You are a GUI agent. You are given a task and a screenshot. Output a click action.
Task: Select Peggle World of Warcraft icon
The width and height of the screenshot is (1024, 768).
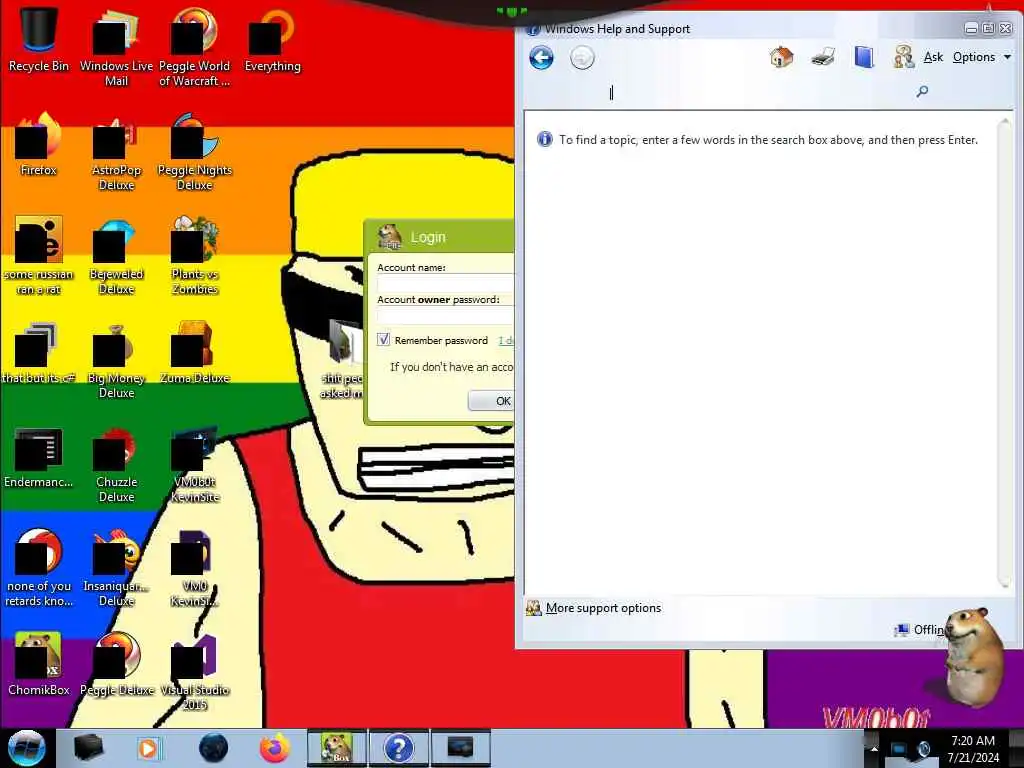coord(195,47)
